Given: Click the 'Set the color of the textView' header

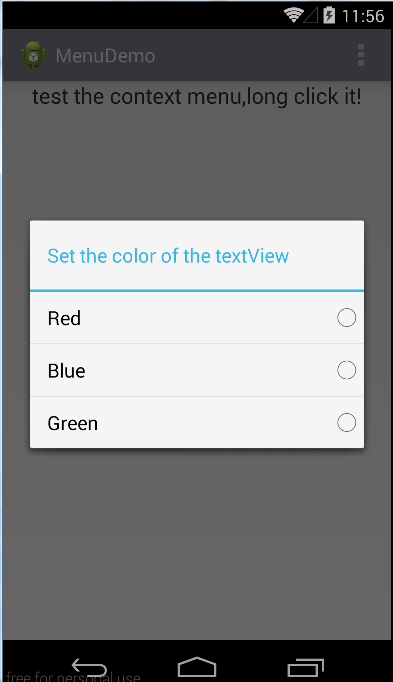Looking at the screenshot, I should click(168, 256).
